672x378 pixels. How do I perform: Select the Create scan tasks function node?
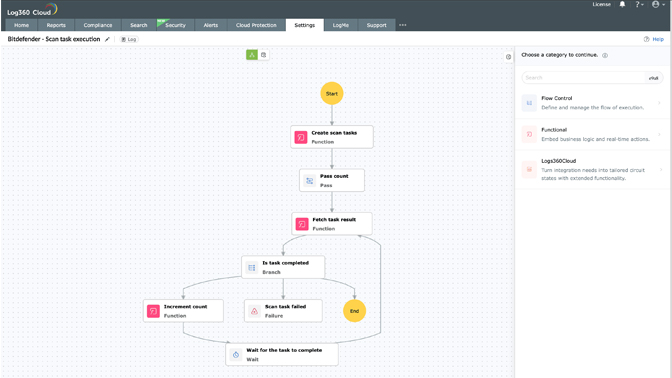(x=332, y=137)
